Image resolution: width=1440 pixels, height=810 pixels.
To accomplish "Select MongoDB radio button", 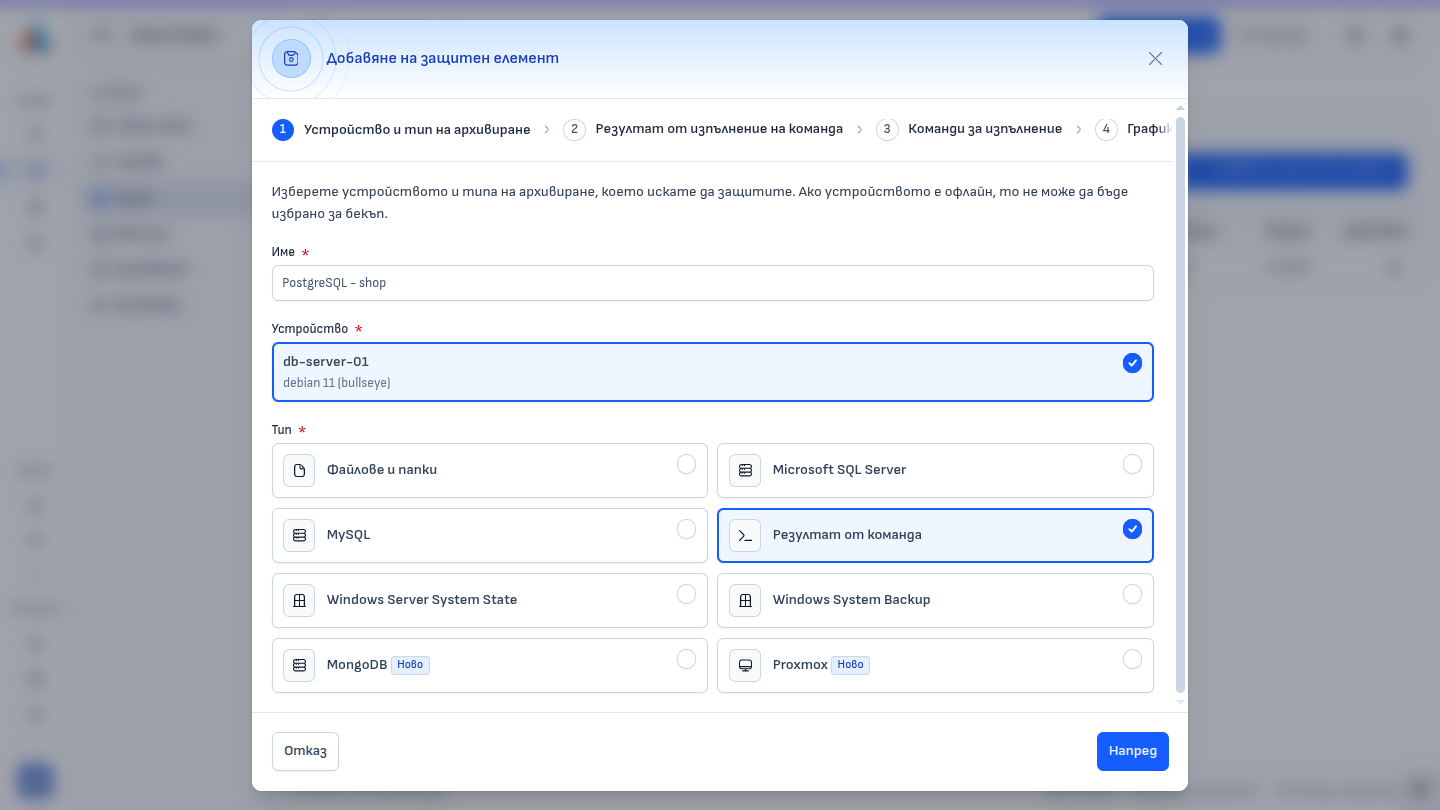I will (686, 659).
